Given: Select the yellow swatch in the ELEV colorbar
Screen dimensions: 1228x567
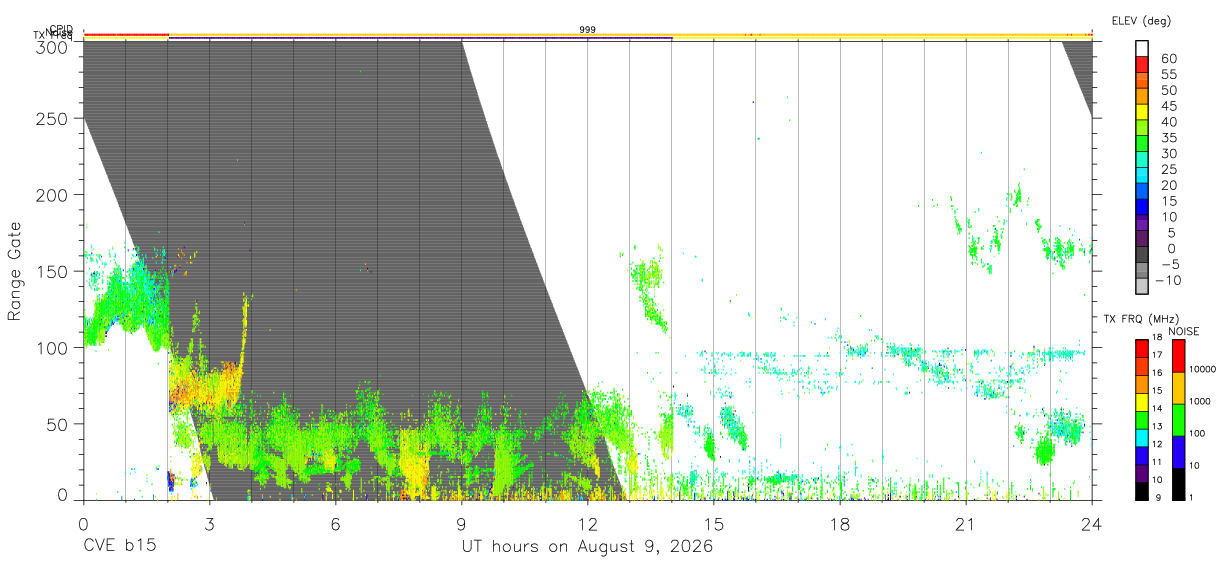Looking at the screenshot, I should click(x=1142, y=111).
